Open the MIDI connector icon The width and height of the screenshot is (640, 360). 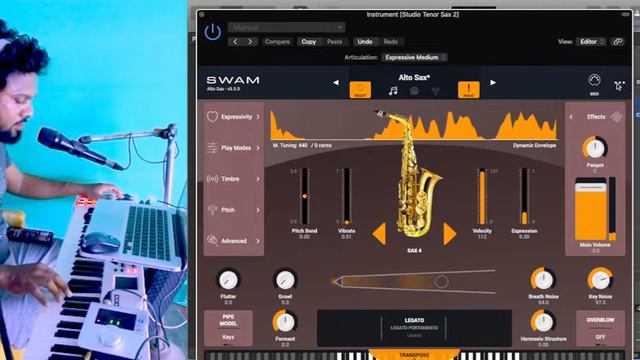pyautogui.click(x=594, y=81)
